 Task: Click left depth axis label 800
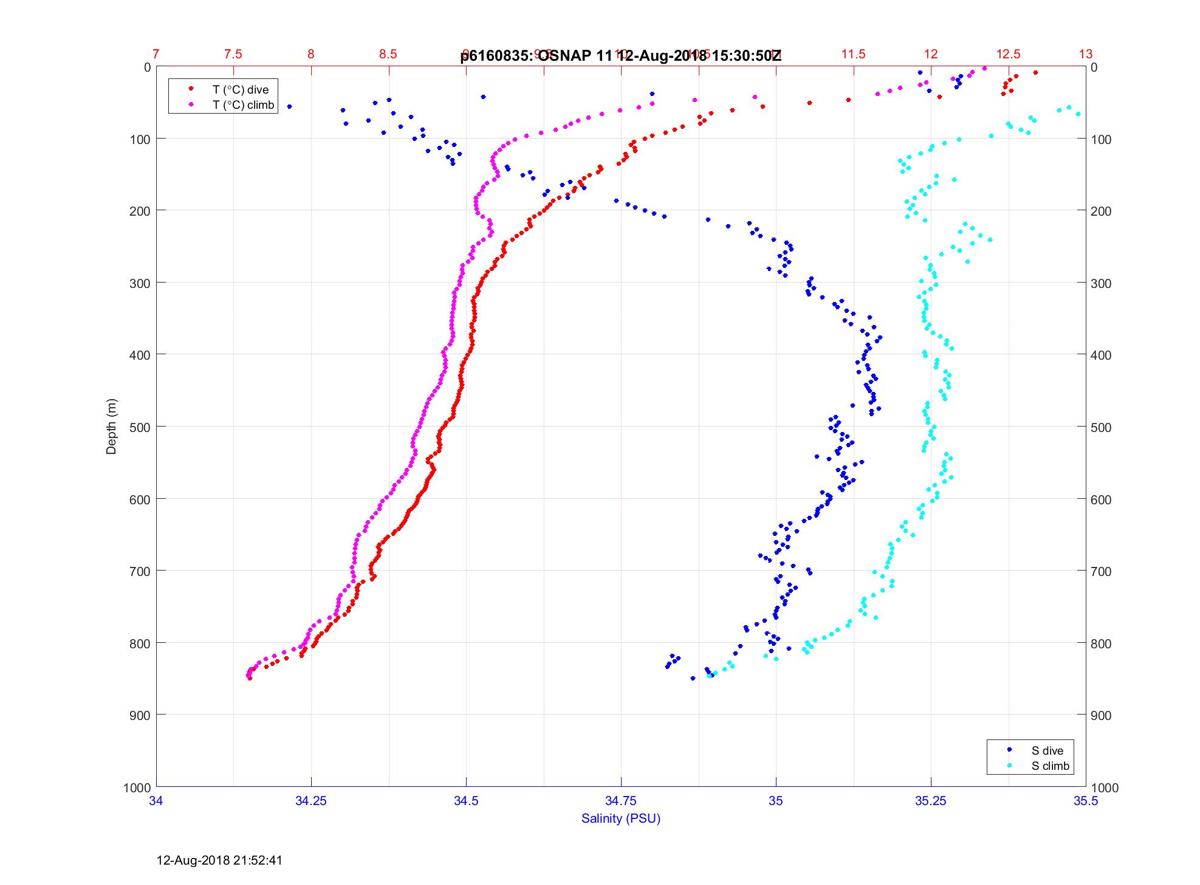[141, 643]
